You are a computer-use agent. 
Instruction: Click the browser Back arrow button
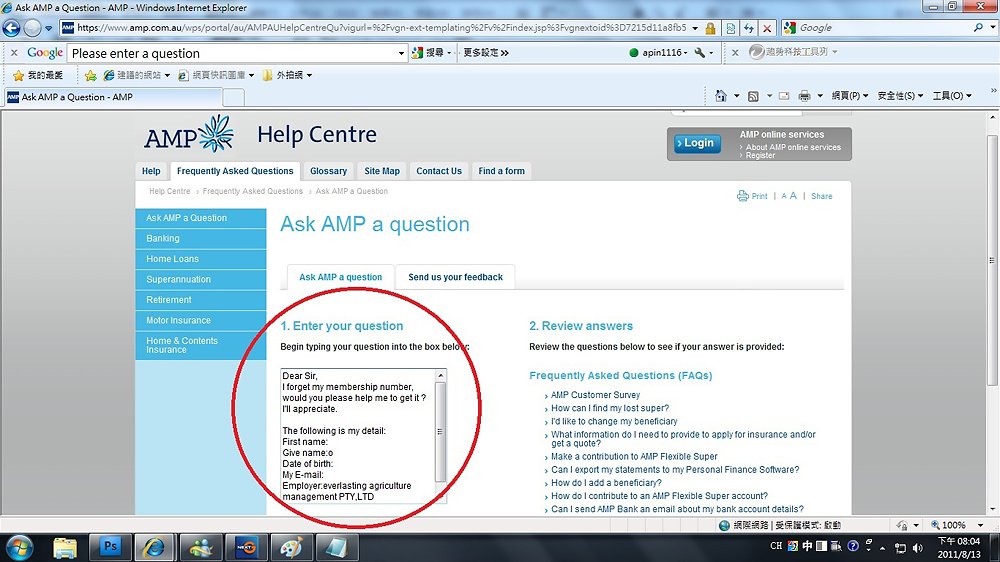pos(11,27)
